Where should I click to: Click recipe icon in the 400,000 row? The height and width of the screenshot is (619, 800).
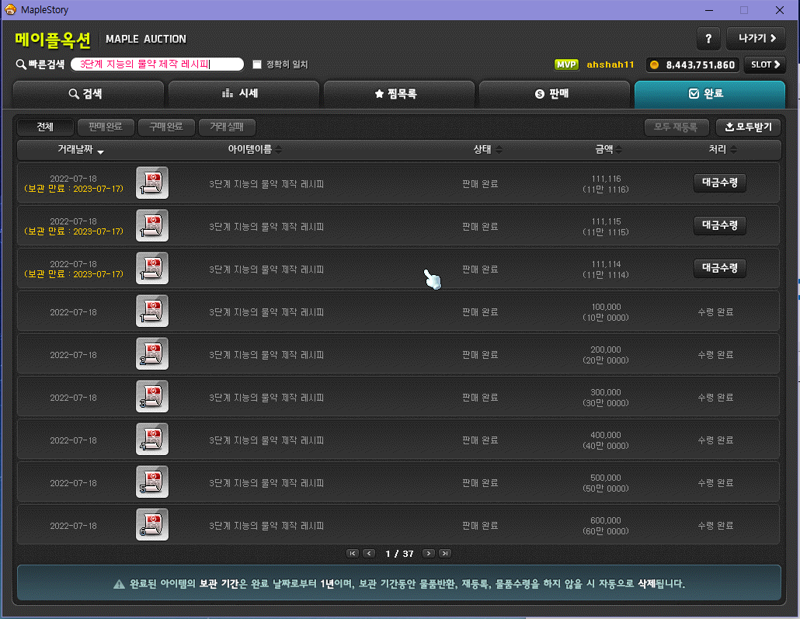pyautogui.click(x=152, y=439)
